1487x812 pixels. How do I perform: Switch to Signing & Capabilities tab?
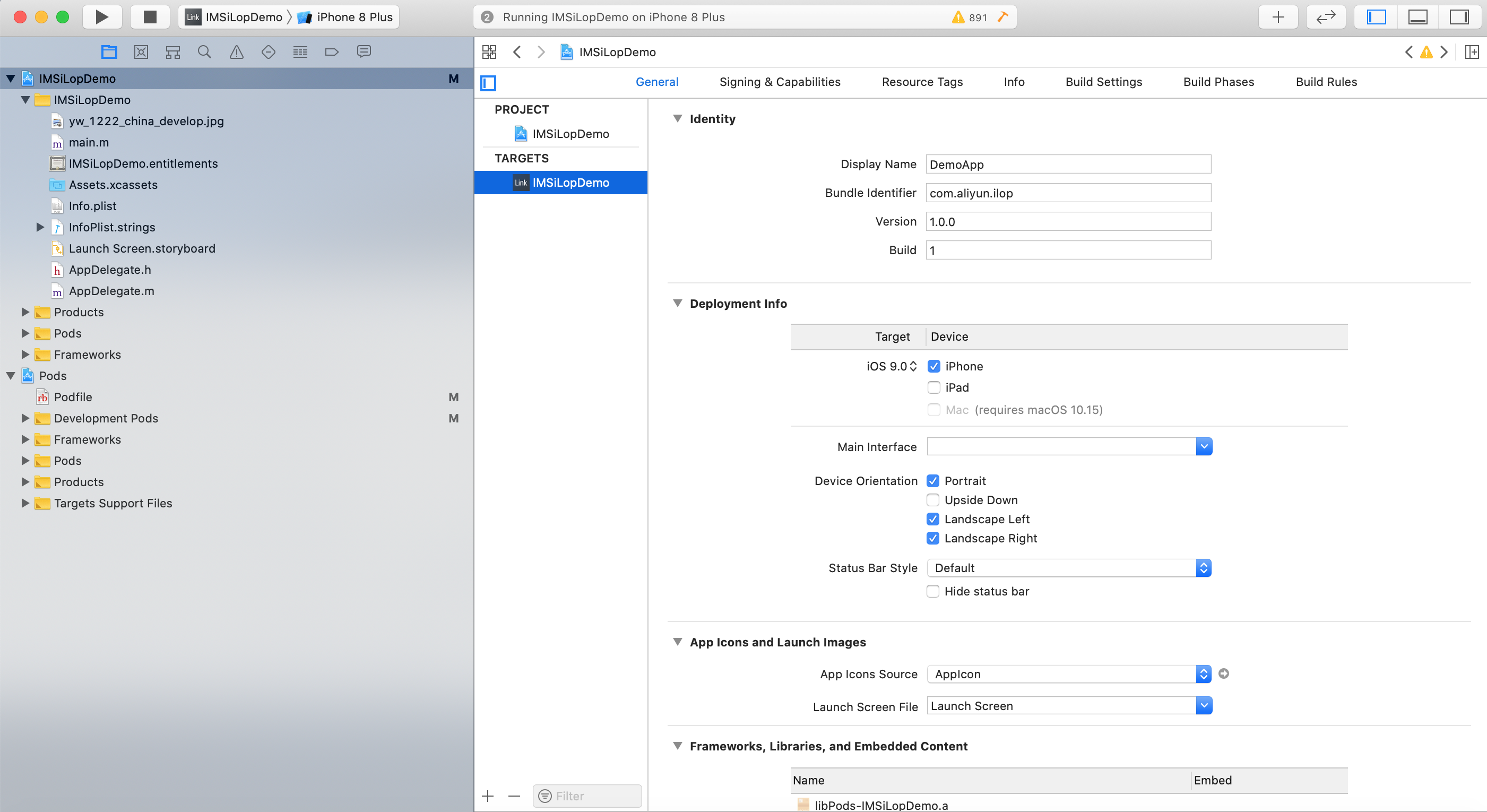coord(780,82)
